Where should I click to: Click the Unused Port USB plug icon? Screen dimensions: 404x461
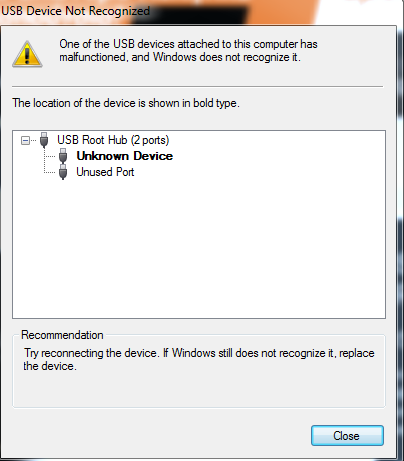click(x=63, y=172)
